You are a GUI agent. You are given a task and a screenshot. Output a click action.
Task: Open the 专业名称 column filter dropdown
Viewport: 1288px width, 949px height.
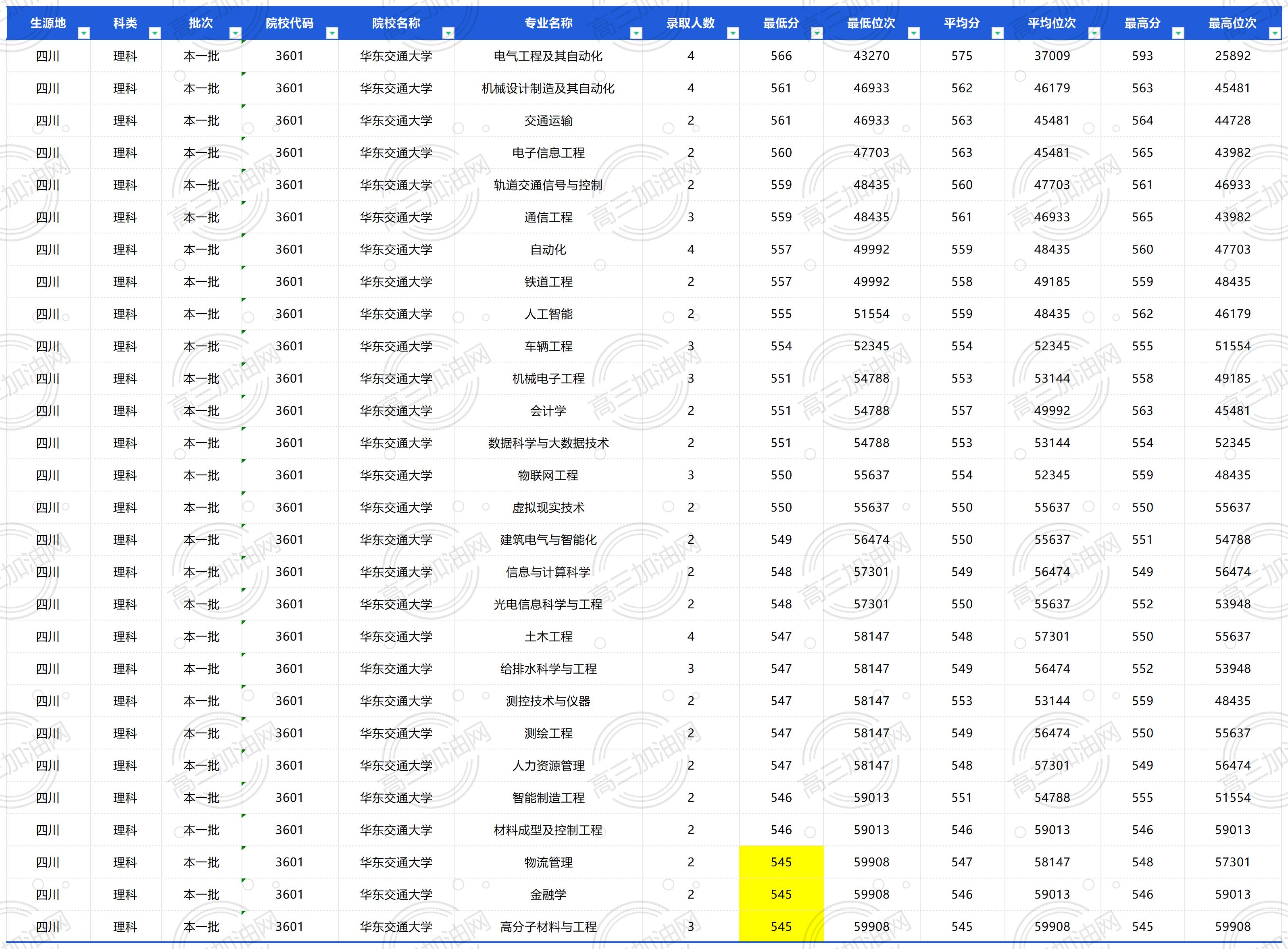point(636,33)
